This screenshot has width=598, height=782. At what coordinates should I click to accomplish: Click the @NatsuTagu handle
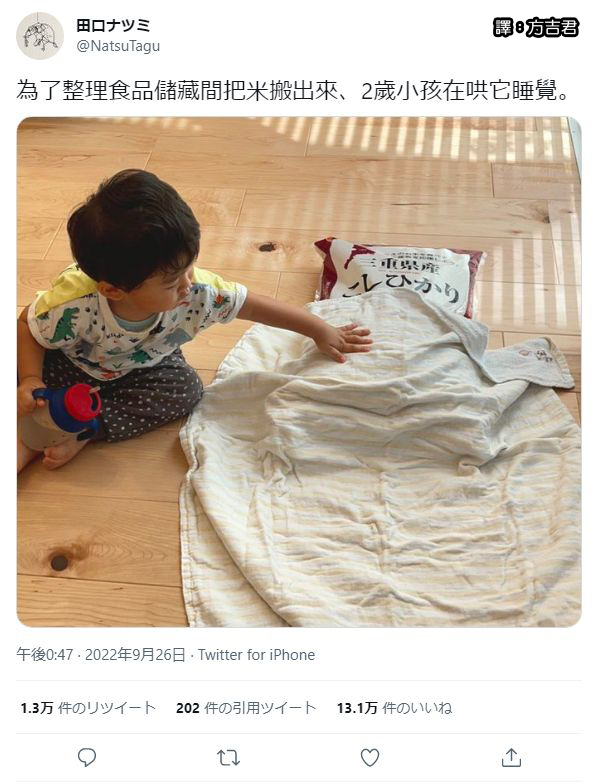click(118, 46)
